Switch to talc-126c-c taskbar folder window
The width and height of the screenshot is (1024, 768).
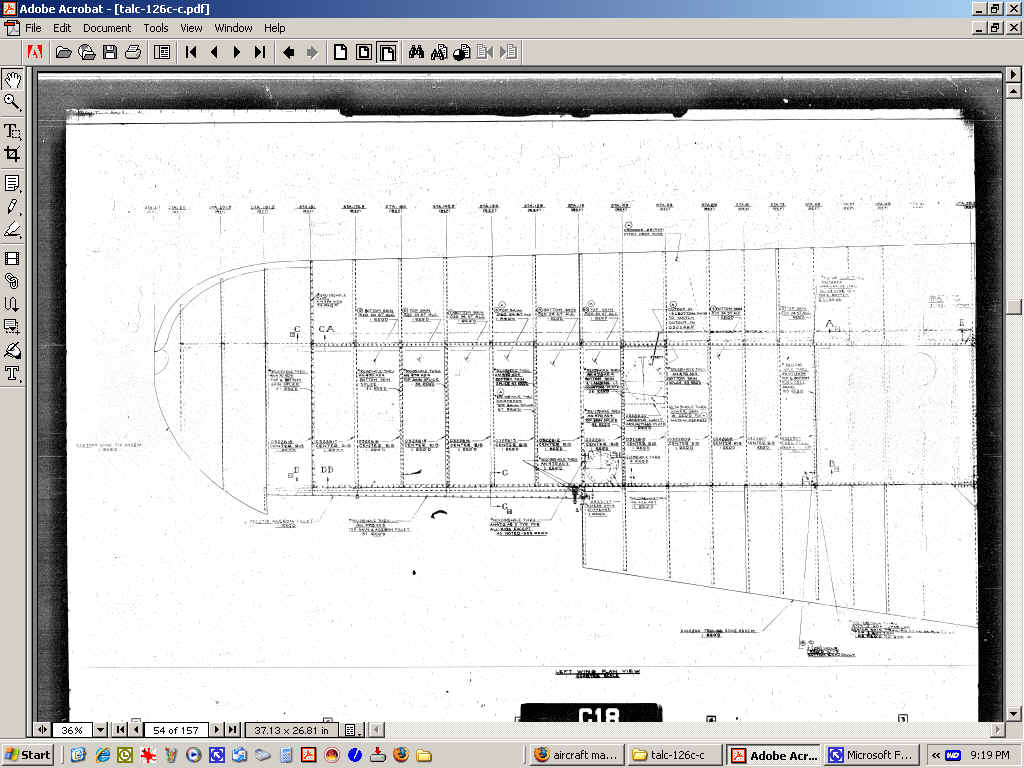tap(676, 755)
